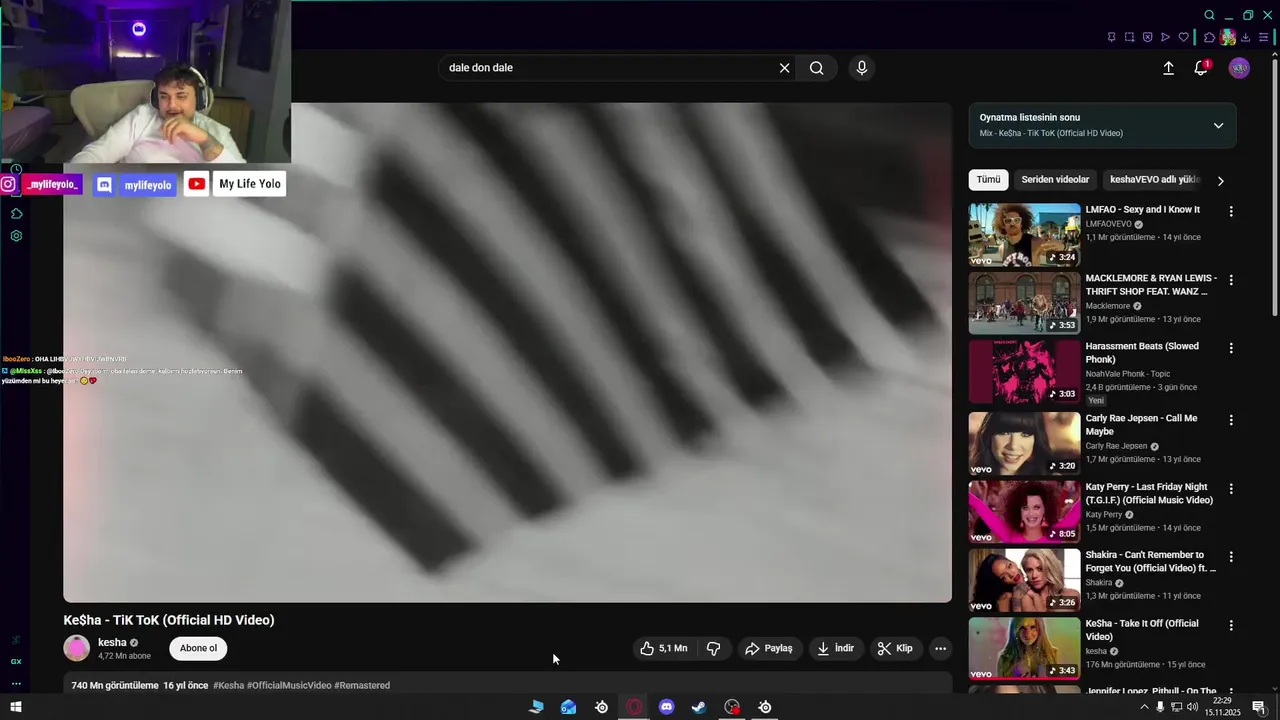Select the Tümü filter chip
Image resolution: width=1280 pixels, height=720 pixels.
pos(988,180)
